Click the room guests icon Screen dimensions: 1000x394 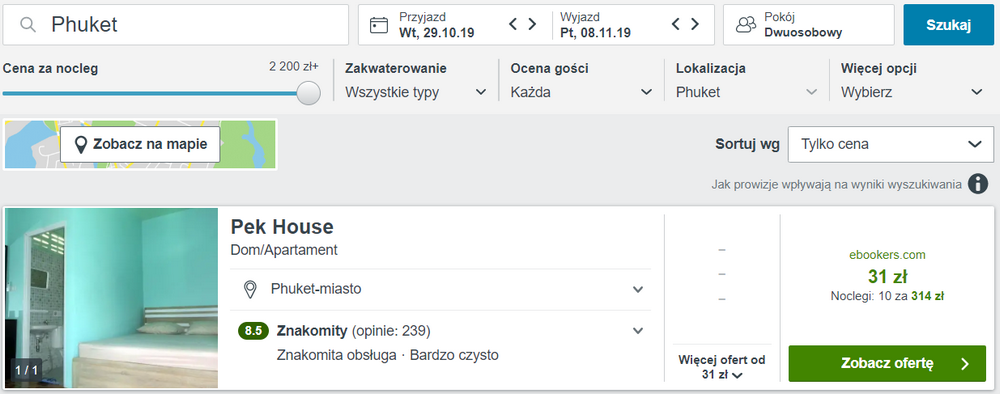746,25
